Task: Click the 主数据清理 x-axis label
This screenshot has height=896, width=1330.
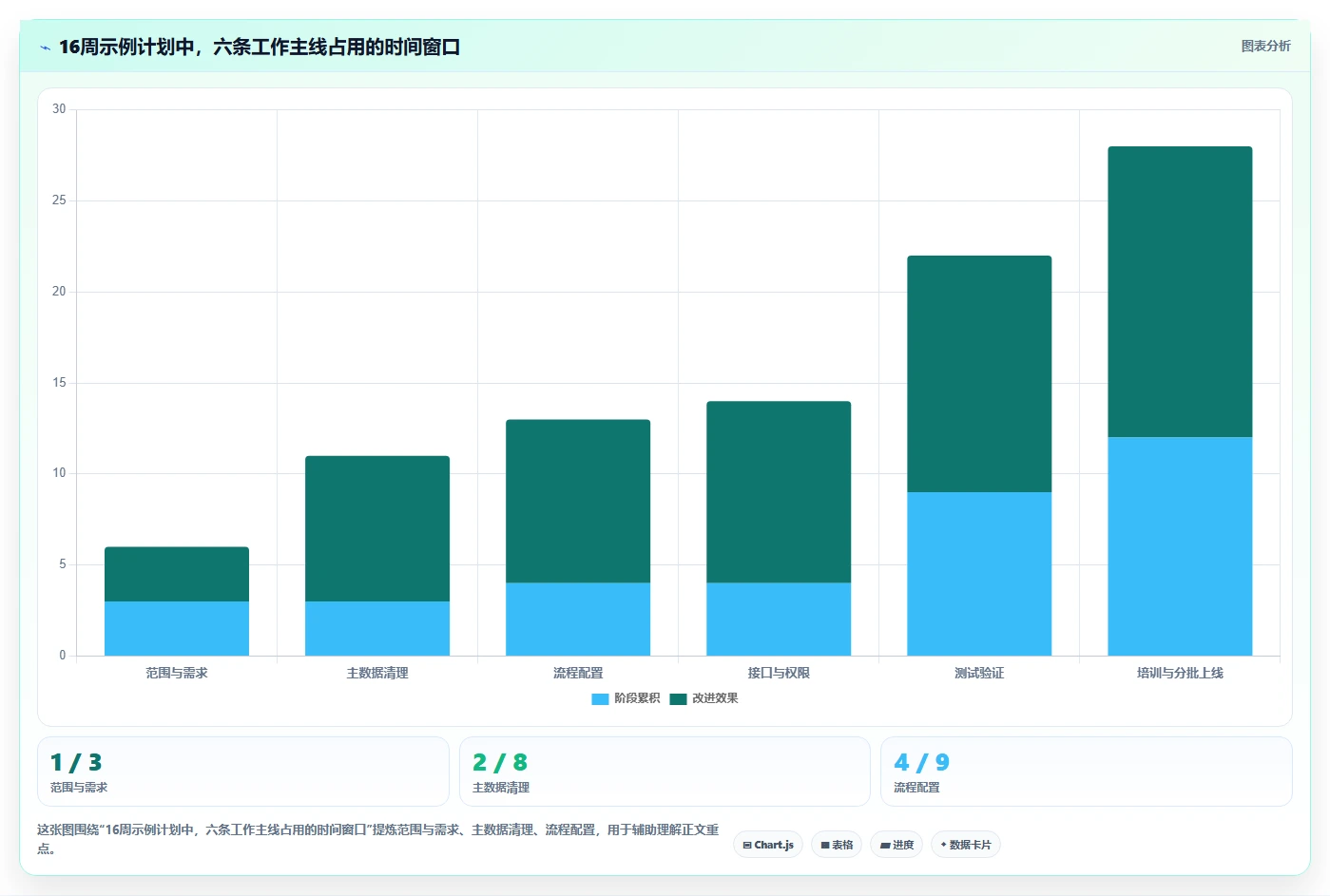Action: coord(377,673)
